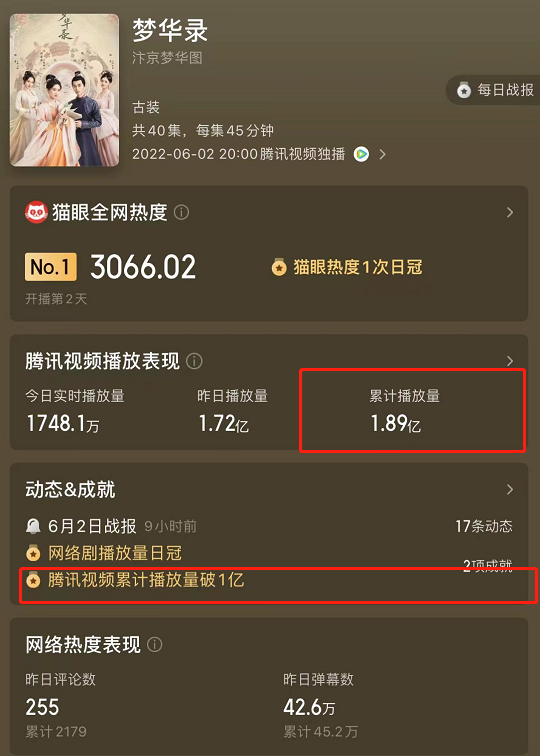Screen dimensions: 540x756
Task: Tap info icon beside 腾讯视频播放表现
Action: point(194,361)
